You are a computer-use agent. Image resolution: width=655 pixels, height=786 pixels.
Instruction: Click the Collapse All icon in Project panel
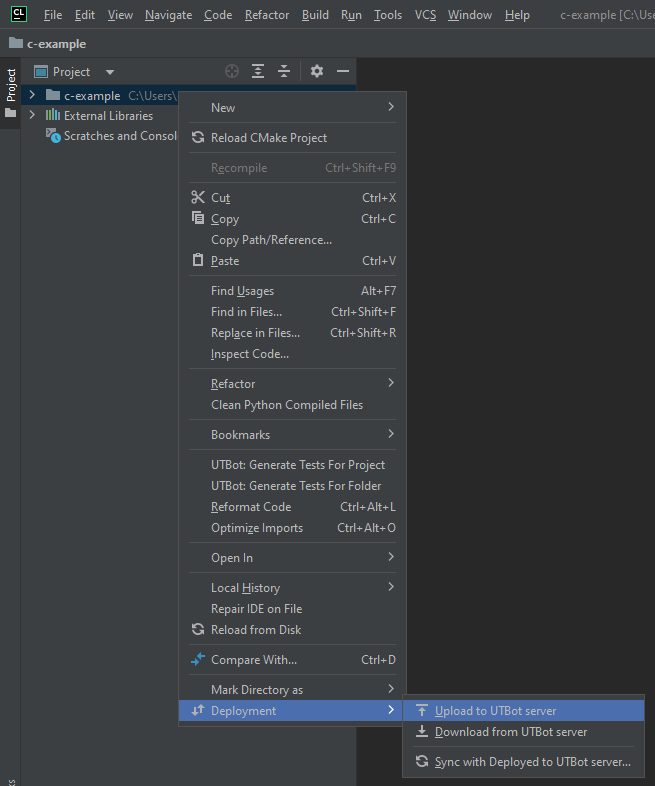point(284,71)
